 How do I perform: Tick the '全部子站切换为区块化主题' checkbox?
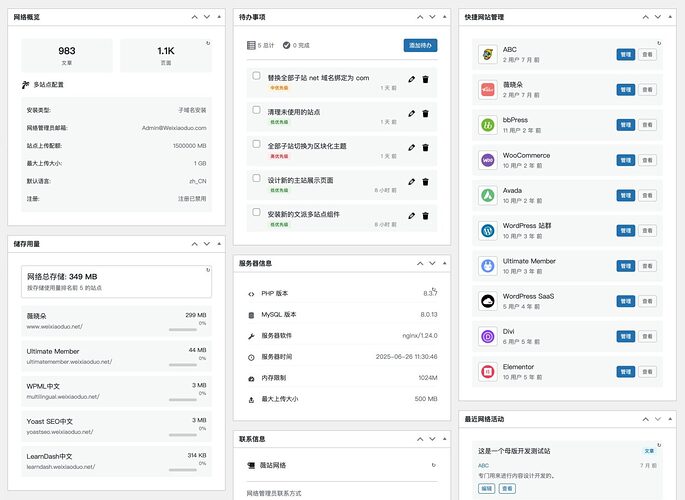(257, 144)
